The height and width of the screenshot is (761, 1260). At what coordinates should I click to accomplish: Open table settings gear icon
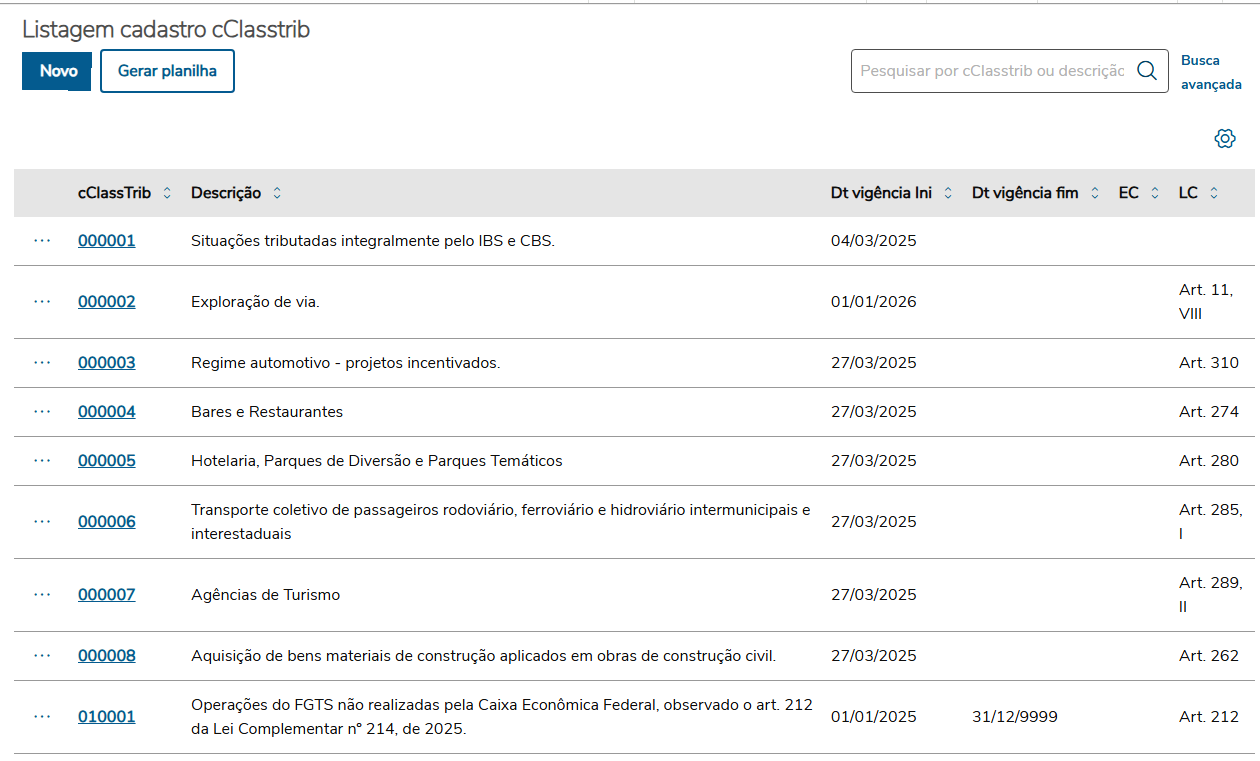click(x=1225, y=139)
